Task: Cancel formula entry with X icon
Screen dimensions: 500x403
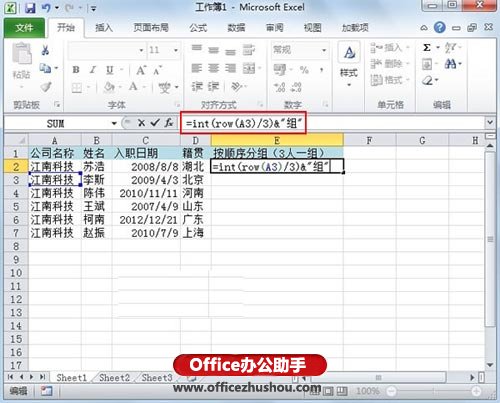Action: [141, 123]
